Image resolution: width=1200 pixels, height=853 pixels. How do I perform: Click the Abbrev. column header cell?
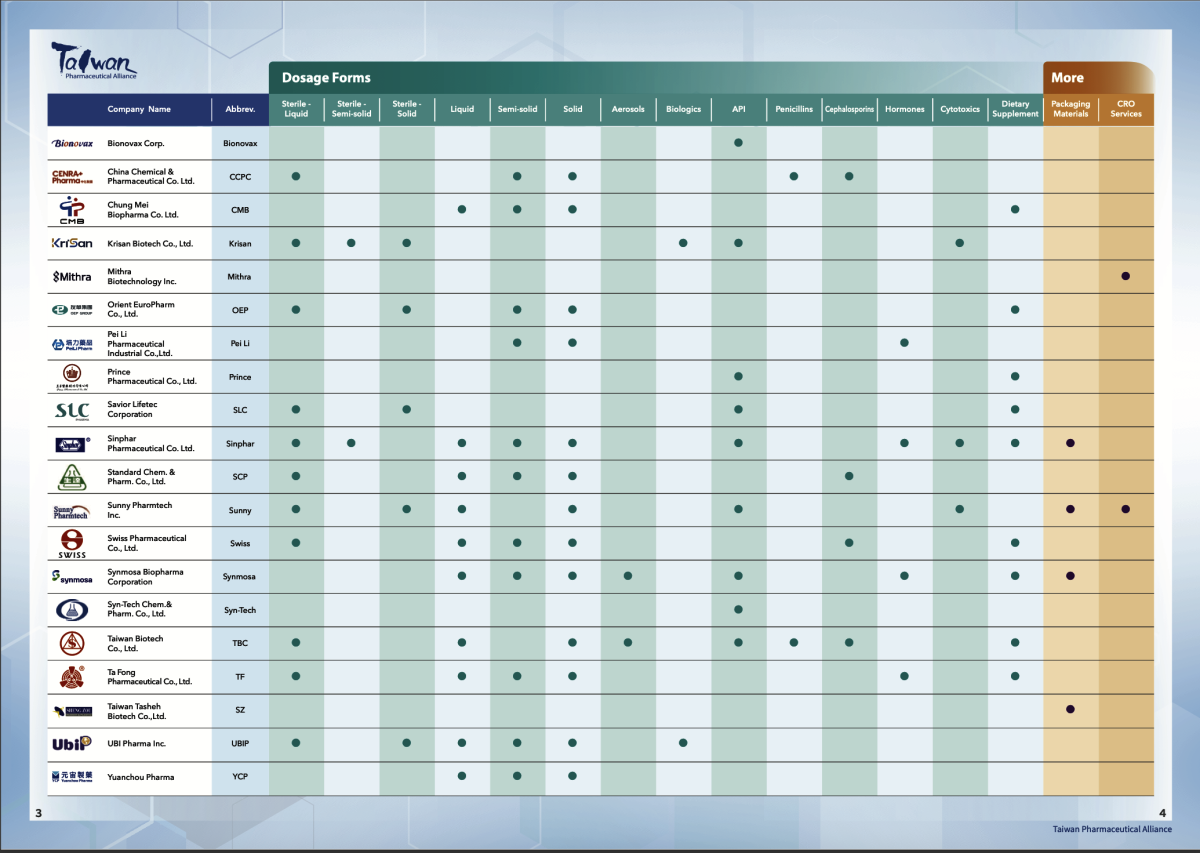click(x=240, y=109)
